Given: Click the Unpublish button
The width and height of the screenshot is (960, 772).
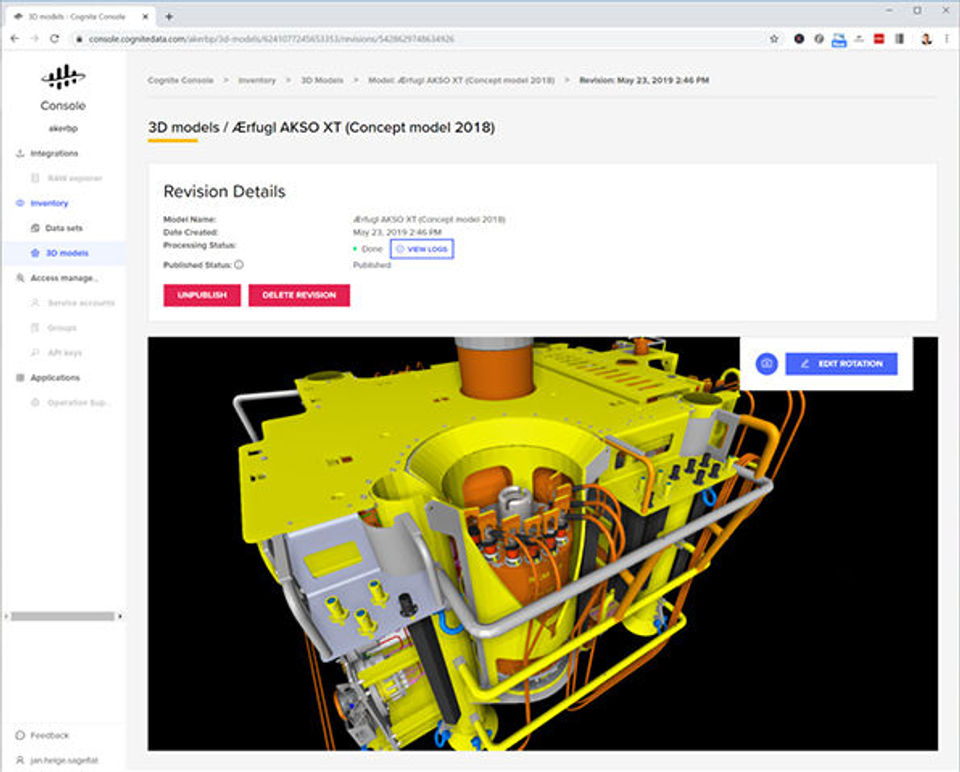Looking at the screenshot, I should (202, 295).
